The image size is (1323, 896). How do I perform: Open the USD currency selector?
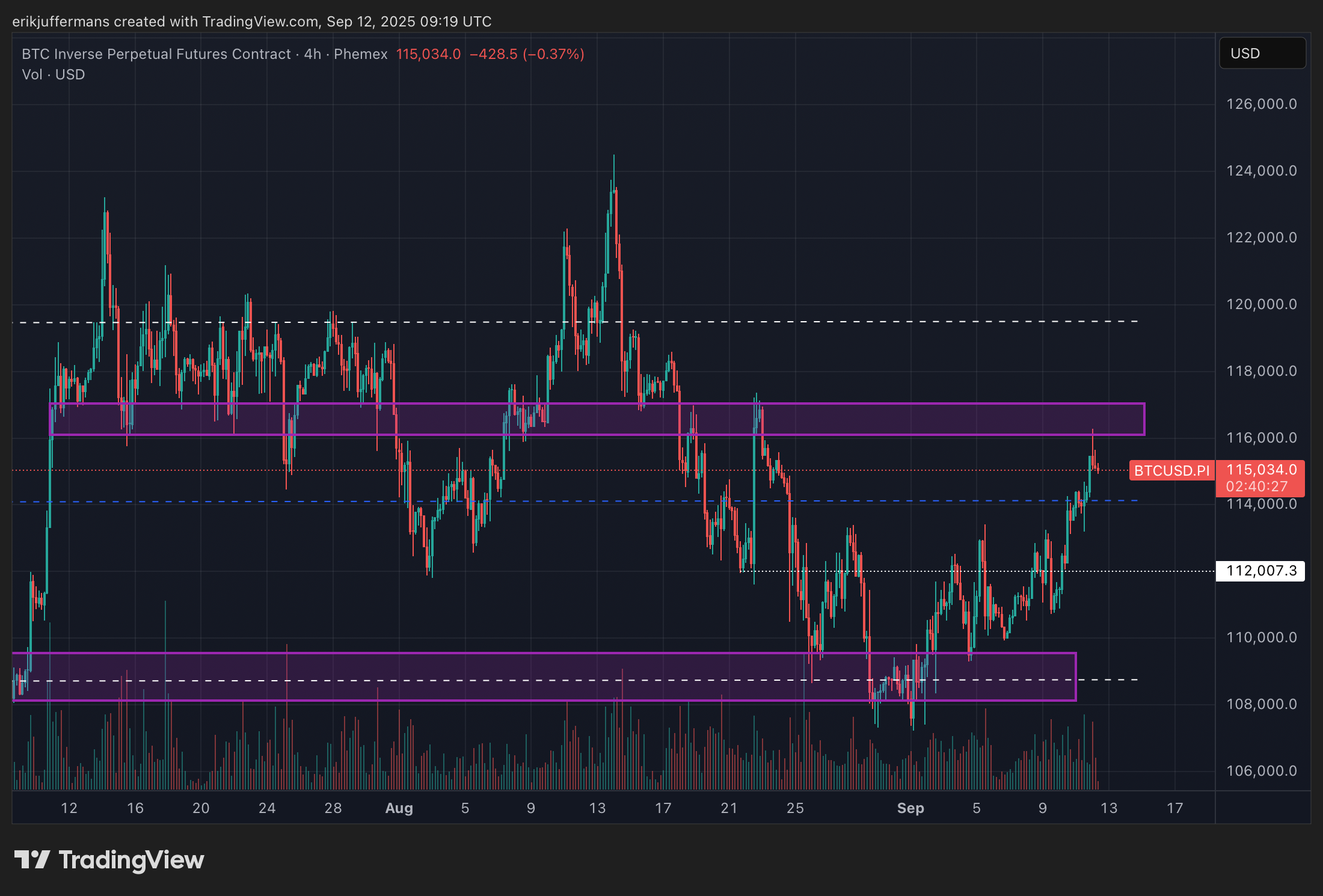tap(1262, 54)
